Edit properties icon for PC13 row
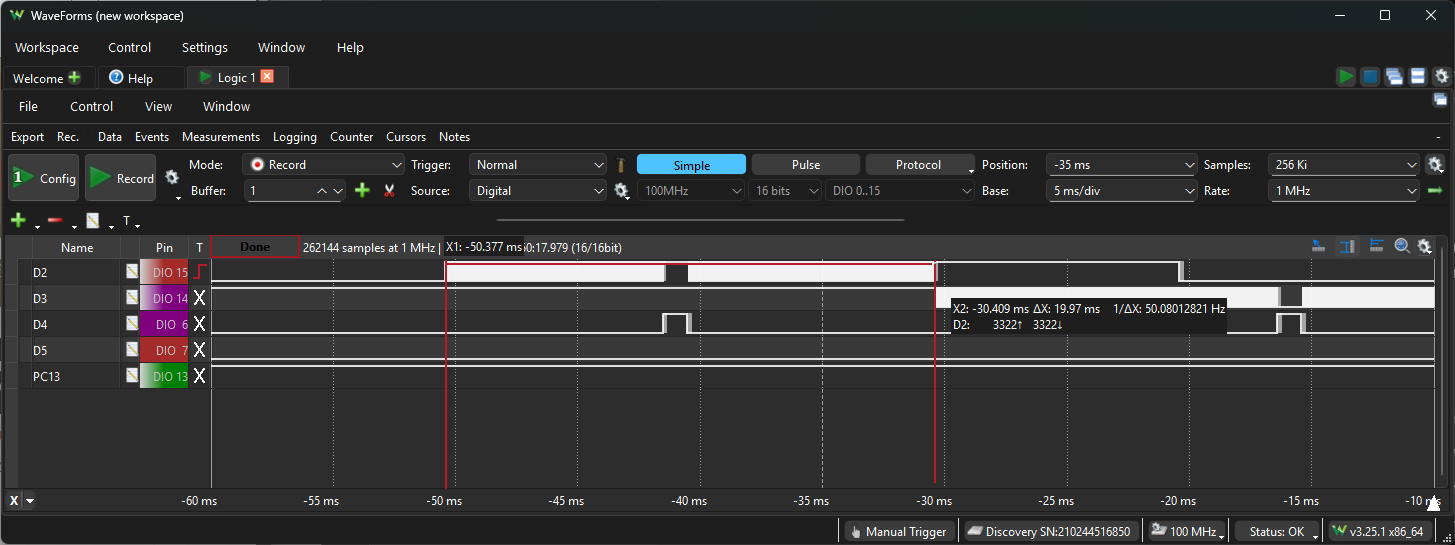The width and height of the screenshot is (1455, 545). click(x=131, y=376)
